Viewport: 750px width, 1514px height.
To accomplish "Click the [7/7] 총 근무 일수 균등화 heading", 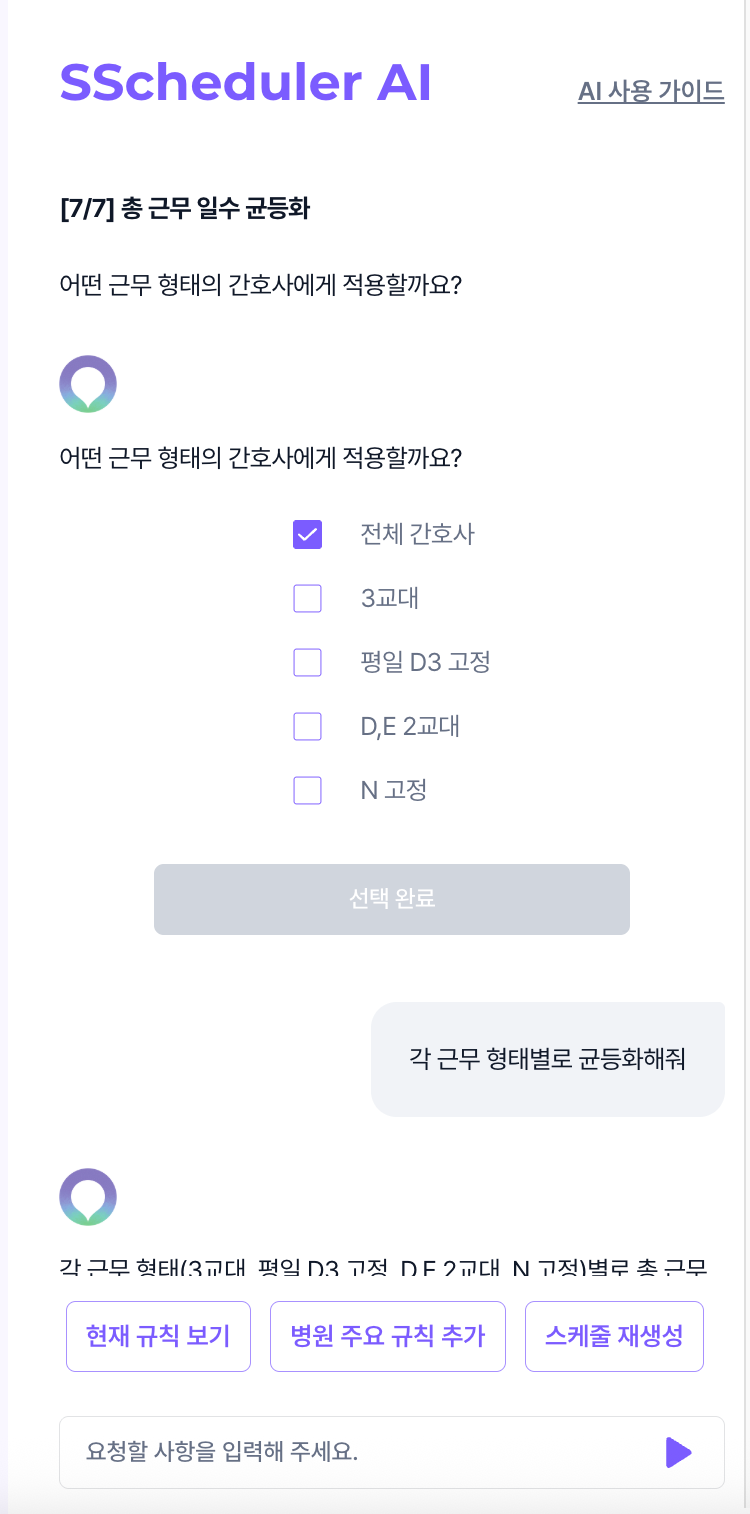I will [x=185, y=209].
